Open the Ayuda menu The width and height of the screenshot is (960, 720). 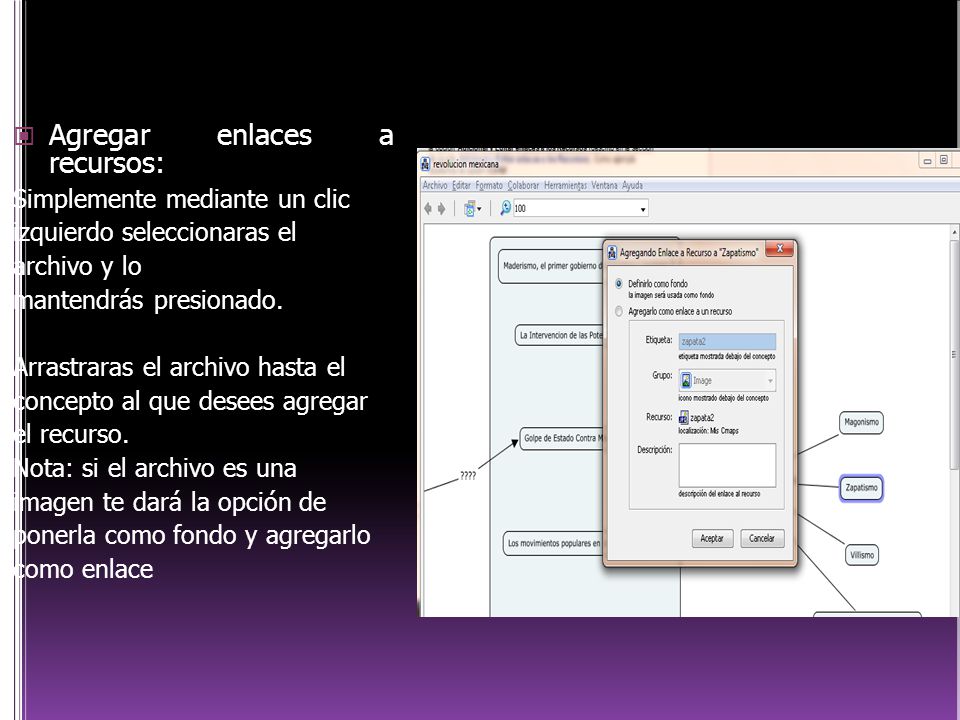coord(632,186)
